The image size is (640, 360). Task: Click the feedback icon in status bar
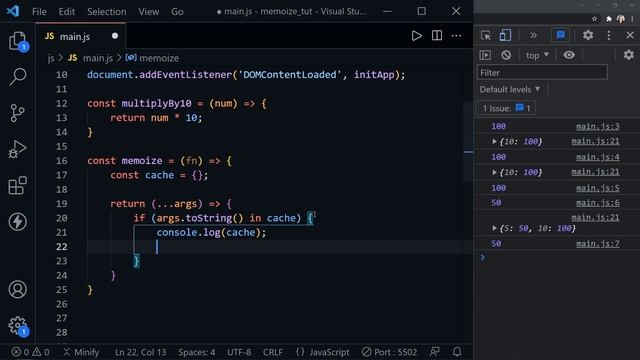pos(435,351)
